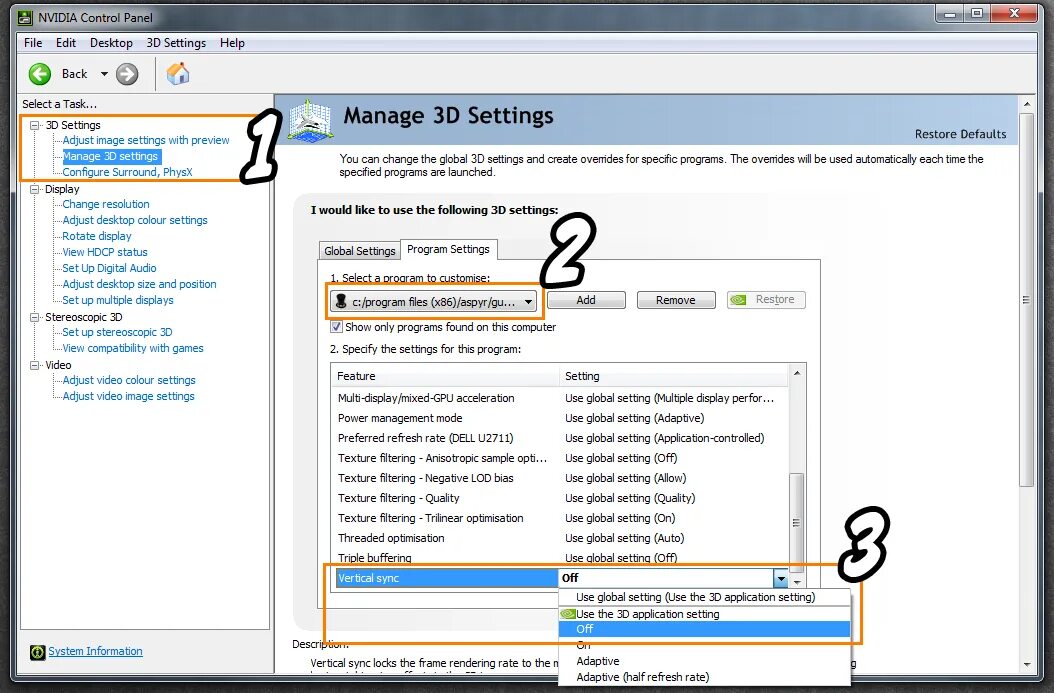Viewport: 1054px width, 693px height.
Task: Select Manage 3D settings in task tree
Action: pyautogui.click(x=110, y=156)
